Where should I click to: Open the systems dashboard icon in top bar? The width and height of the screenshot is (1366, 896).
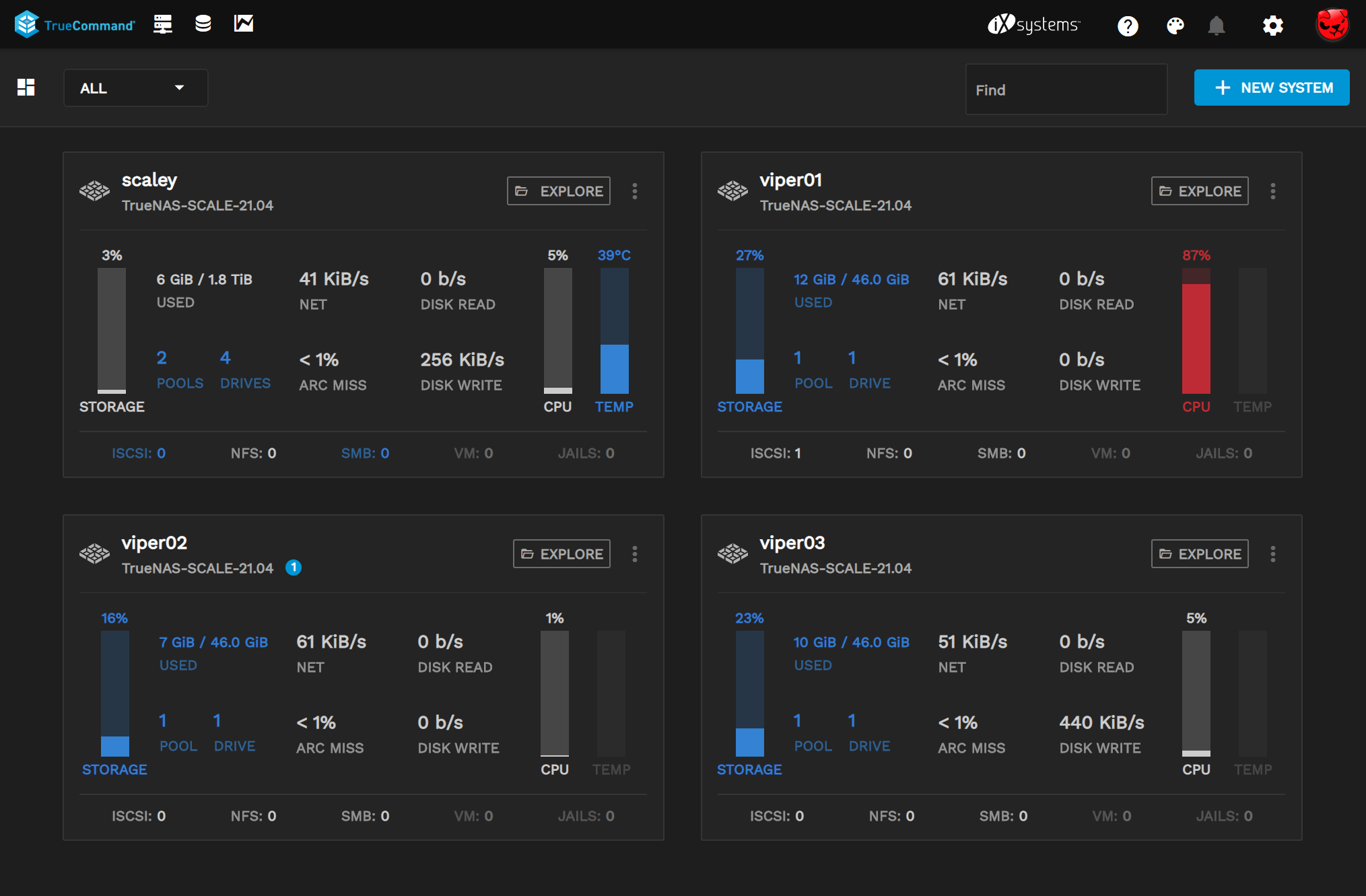162,24
